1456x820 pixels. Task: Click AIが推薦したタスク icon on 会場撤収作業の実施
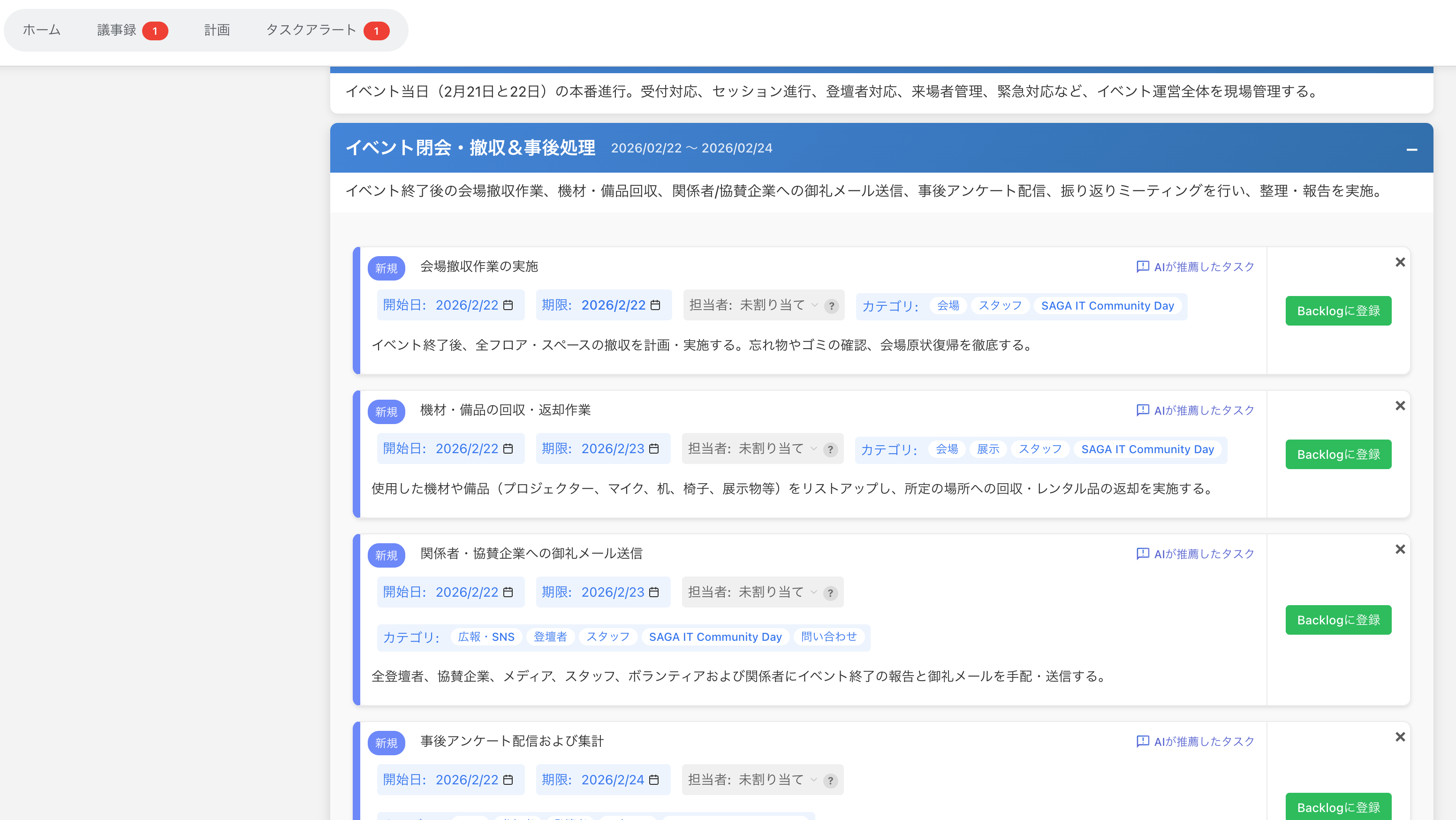[1142, 267]
